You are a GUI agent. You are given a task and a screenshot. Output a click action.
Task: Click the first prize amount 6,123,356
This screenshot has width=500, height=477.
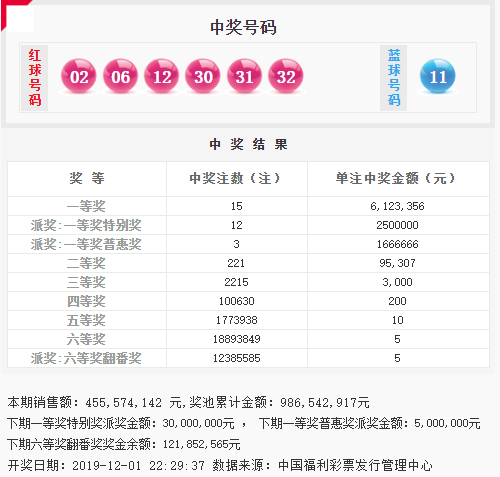(x=397, y=206)
